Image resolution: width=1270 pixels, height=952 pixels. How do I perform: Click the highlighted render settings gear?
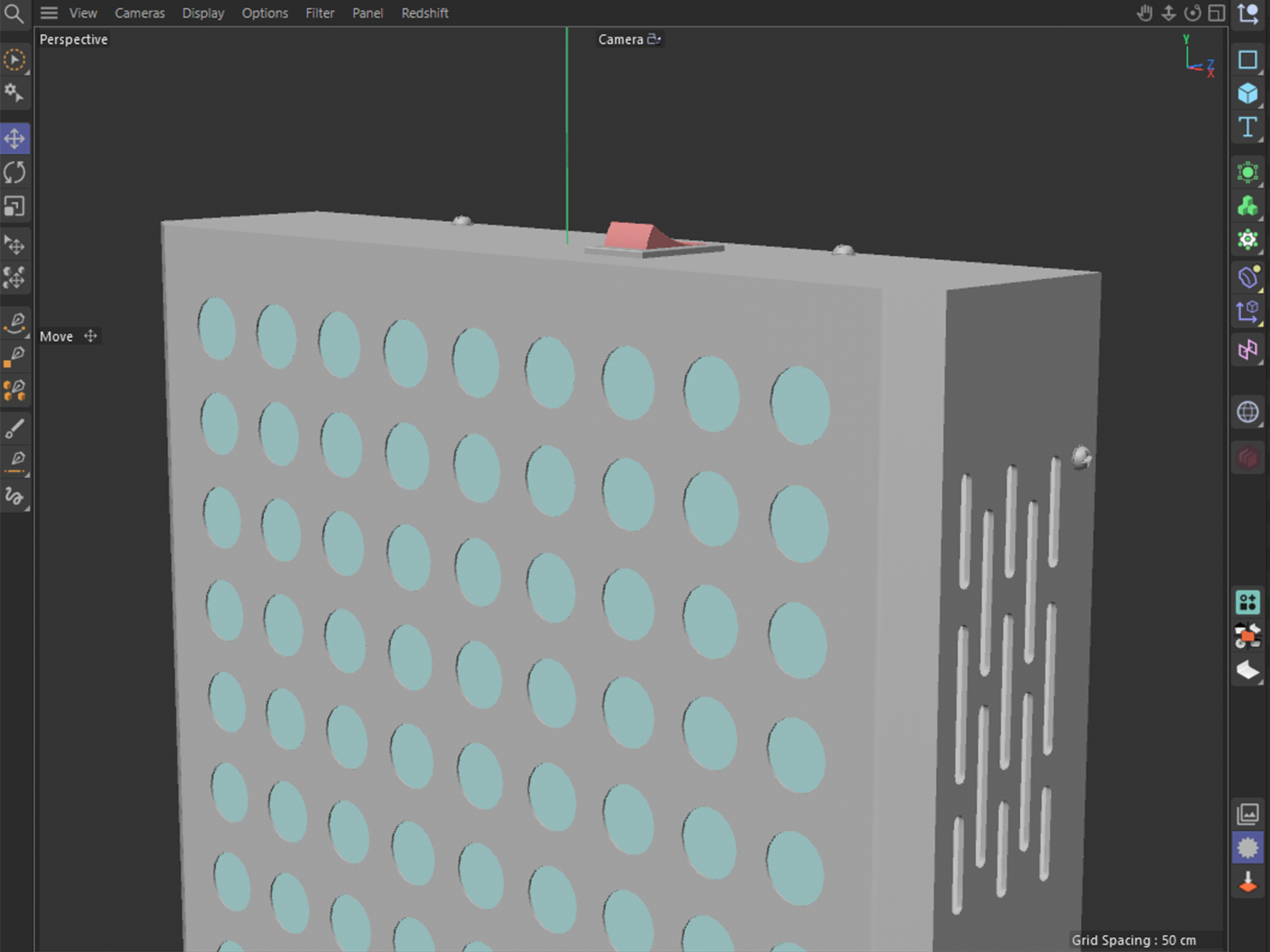[x=1248, y=847]
